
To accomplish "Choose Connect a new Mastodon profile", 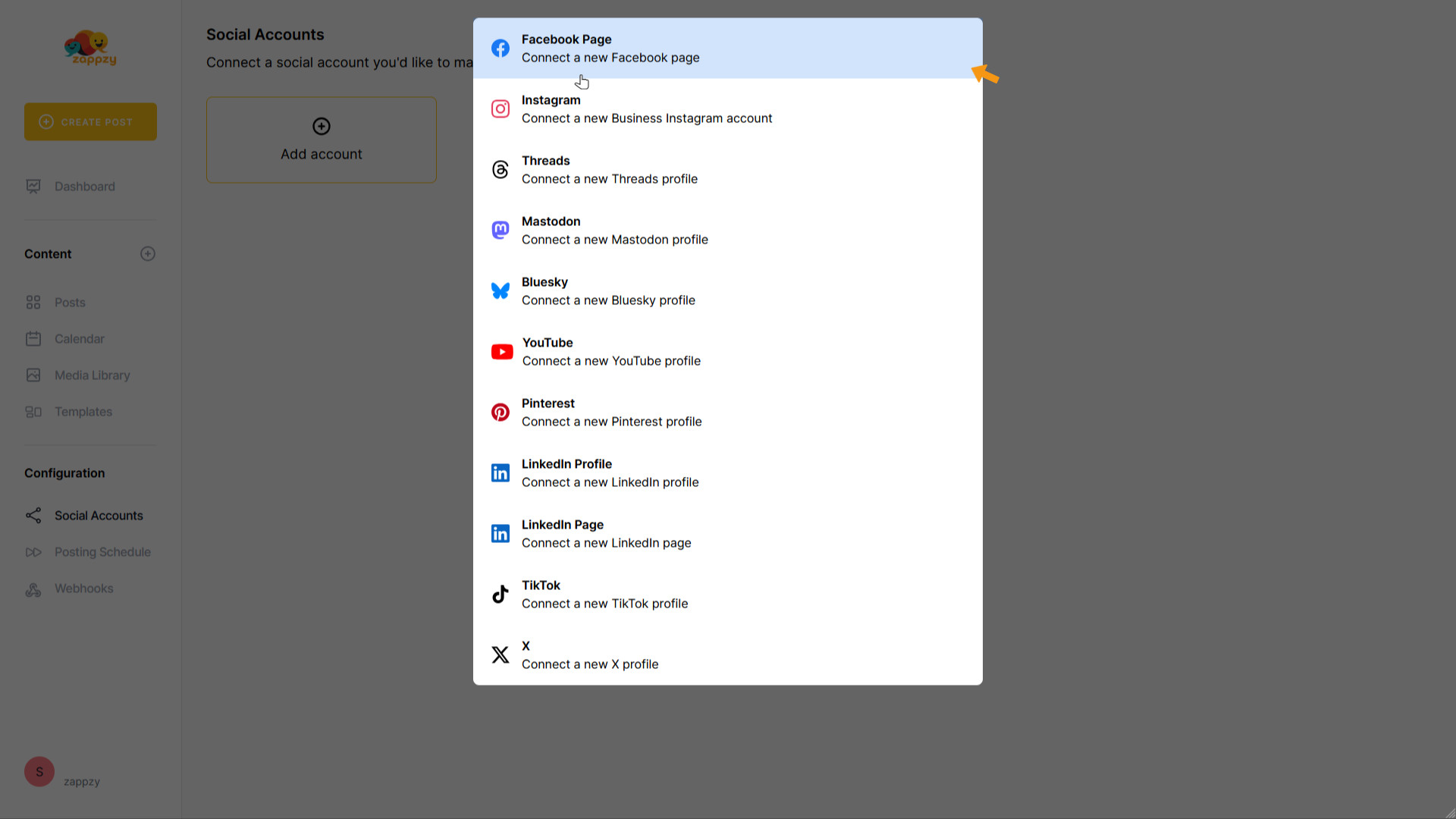I will click(x=728, y=231).
